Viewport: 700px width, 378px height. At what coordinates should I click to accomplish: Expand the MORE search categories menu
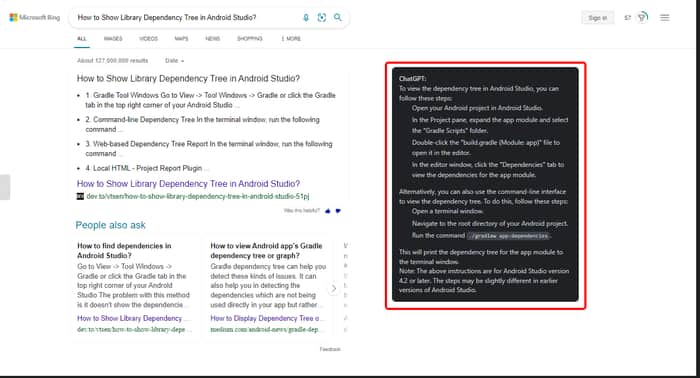[291, 39]
